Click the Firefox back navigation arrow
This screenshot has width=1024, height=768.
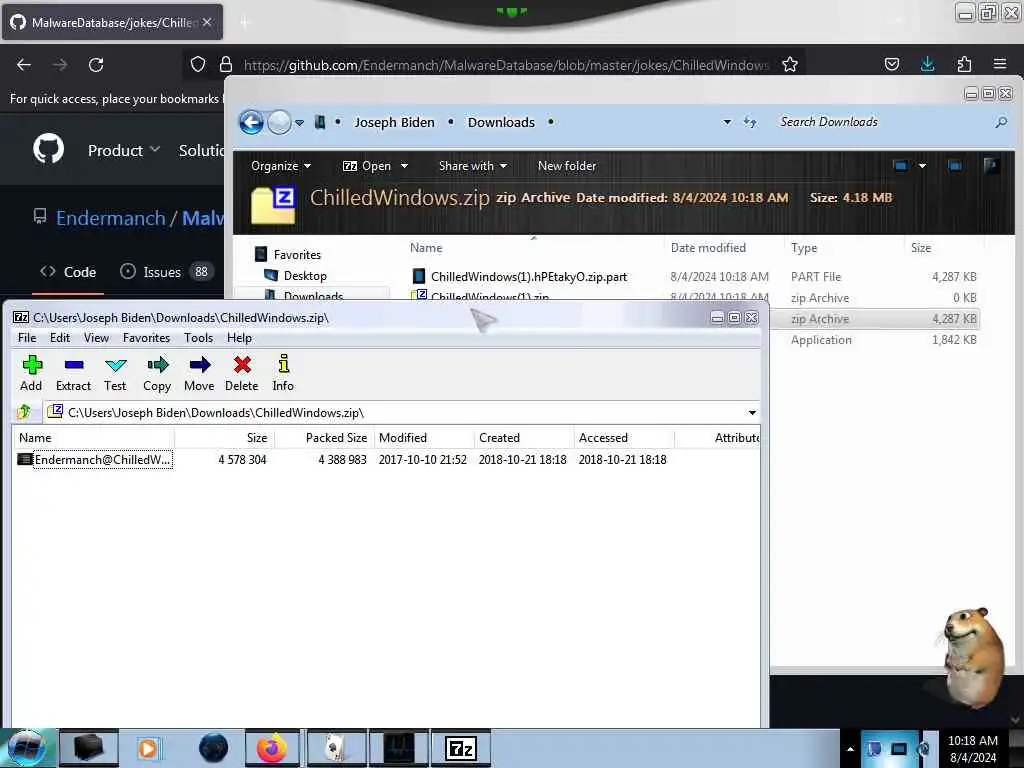[x=24, y=65]
